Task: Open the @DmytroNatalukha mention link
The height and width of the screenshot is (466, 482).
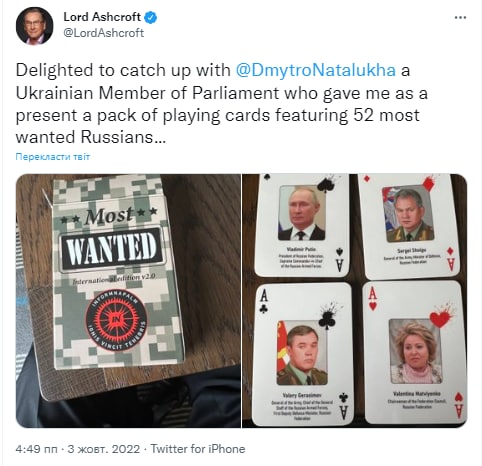Action: (316, 70)
